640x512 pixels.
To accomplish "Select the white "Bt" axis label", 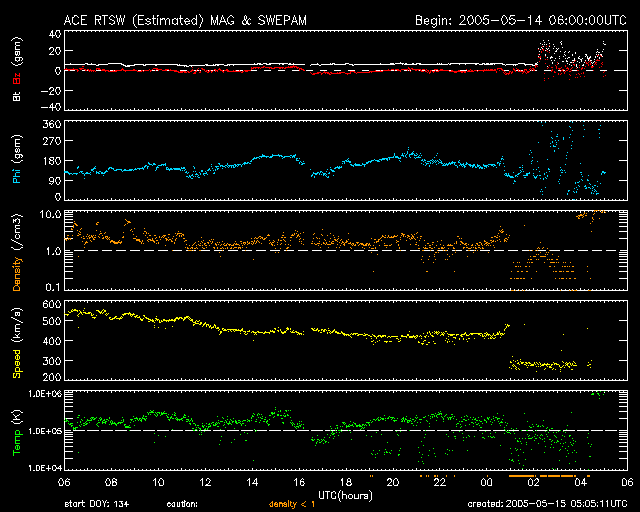I will [17, 96].
